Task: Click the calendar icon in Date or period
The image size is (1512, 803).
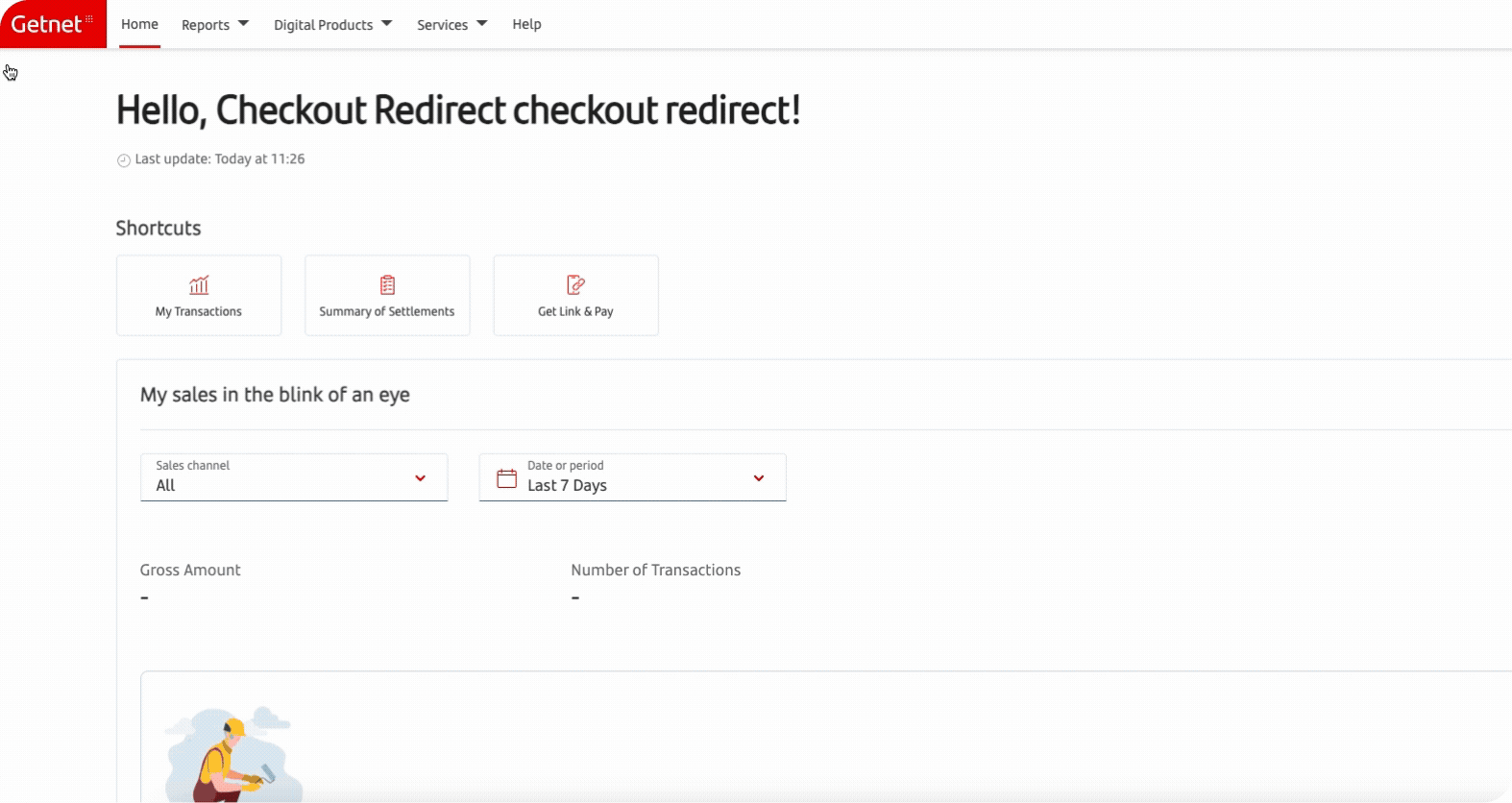Action: [506, 477]
